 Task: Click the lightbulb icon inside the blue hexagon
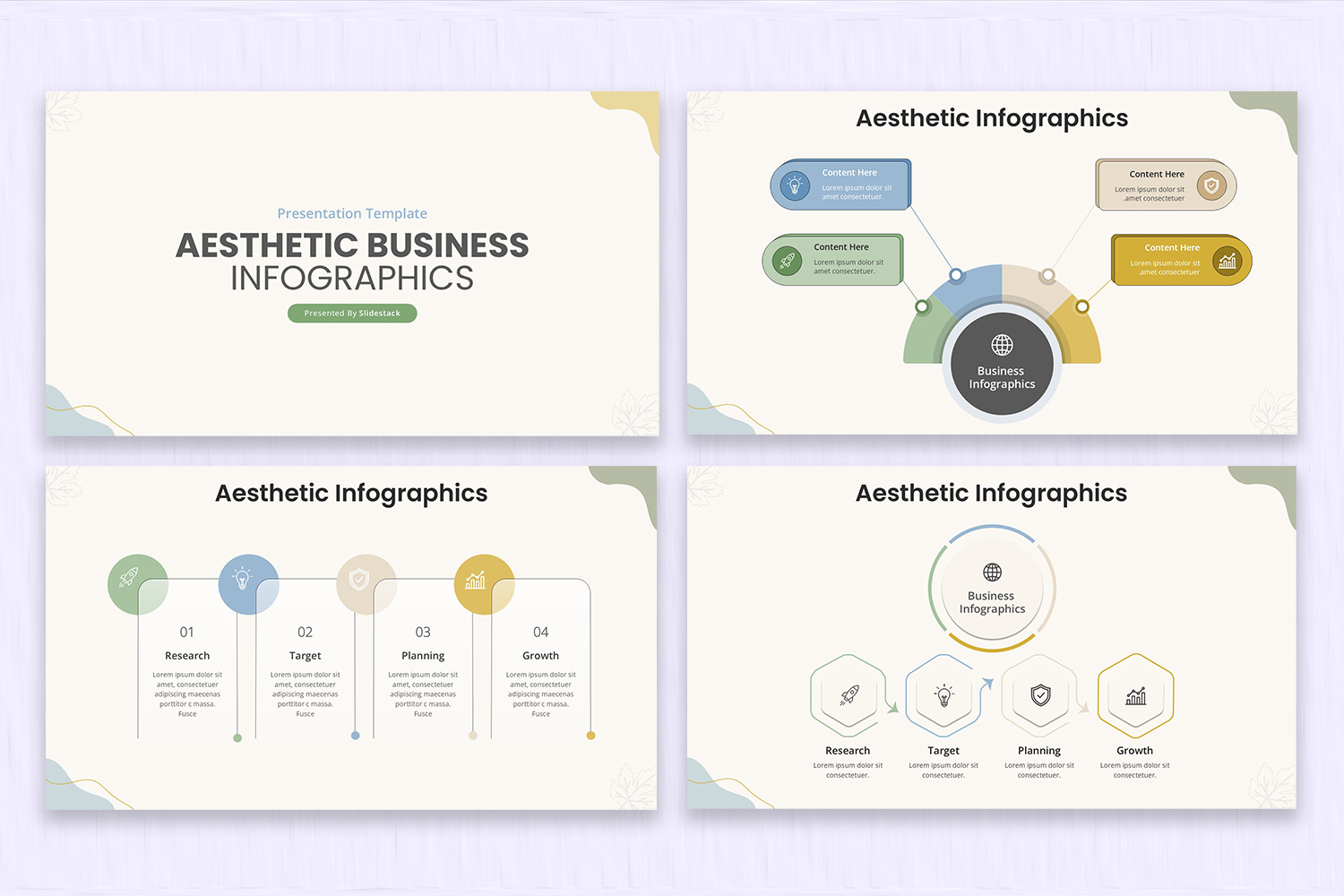(x=943, y=695)
